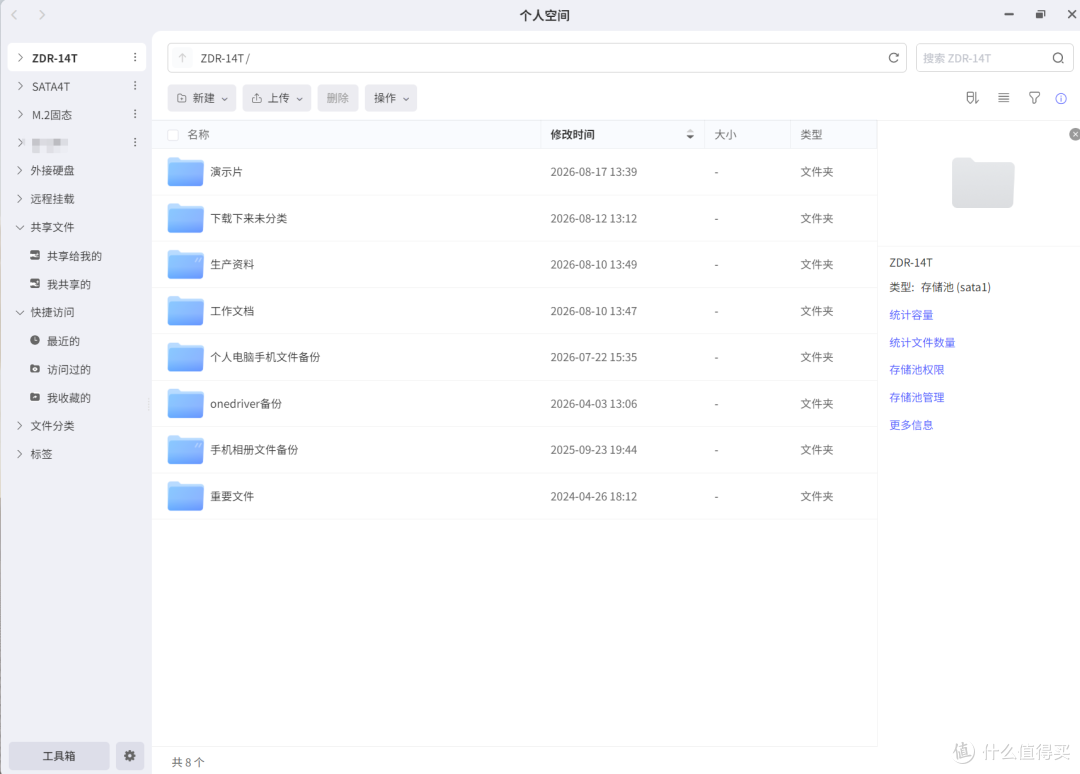Click the 更多信息 link
Screen dimensions: 1080x774
(911, 425)
